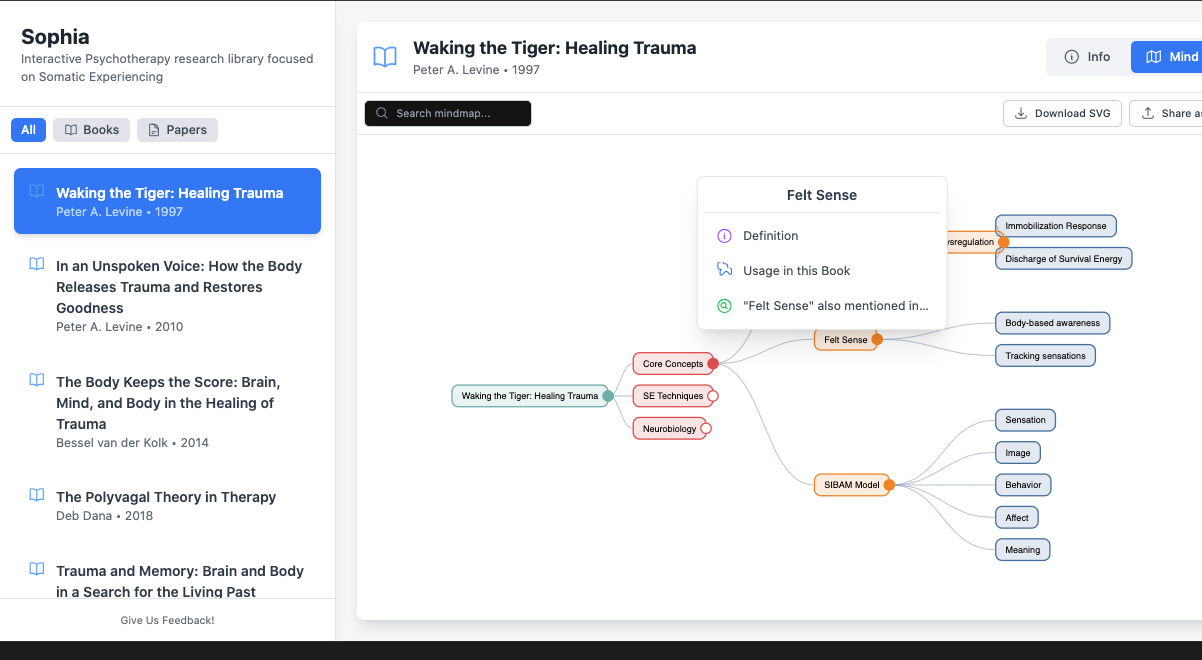Select the blue All filter chip
Screen dimensions: 1202x660
(28, 129)
